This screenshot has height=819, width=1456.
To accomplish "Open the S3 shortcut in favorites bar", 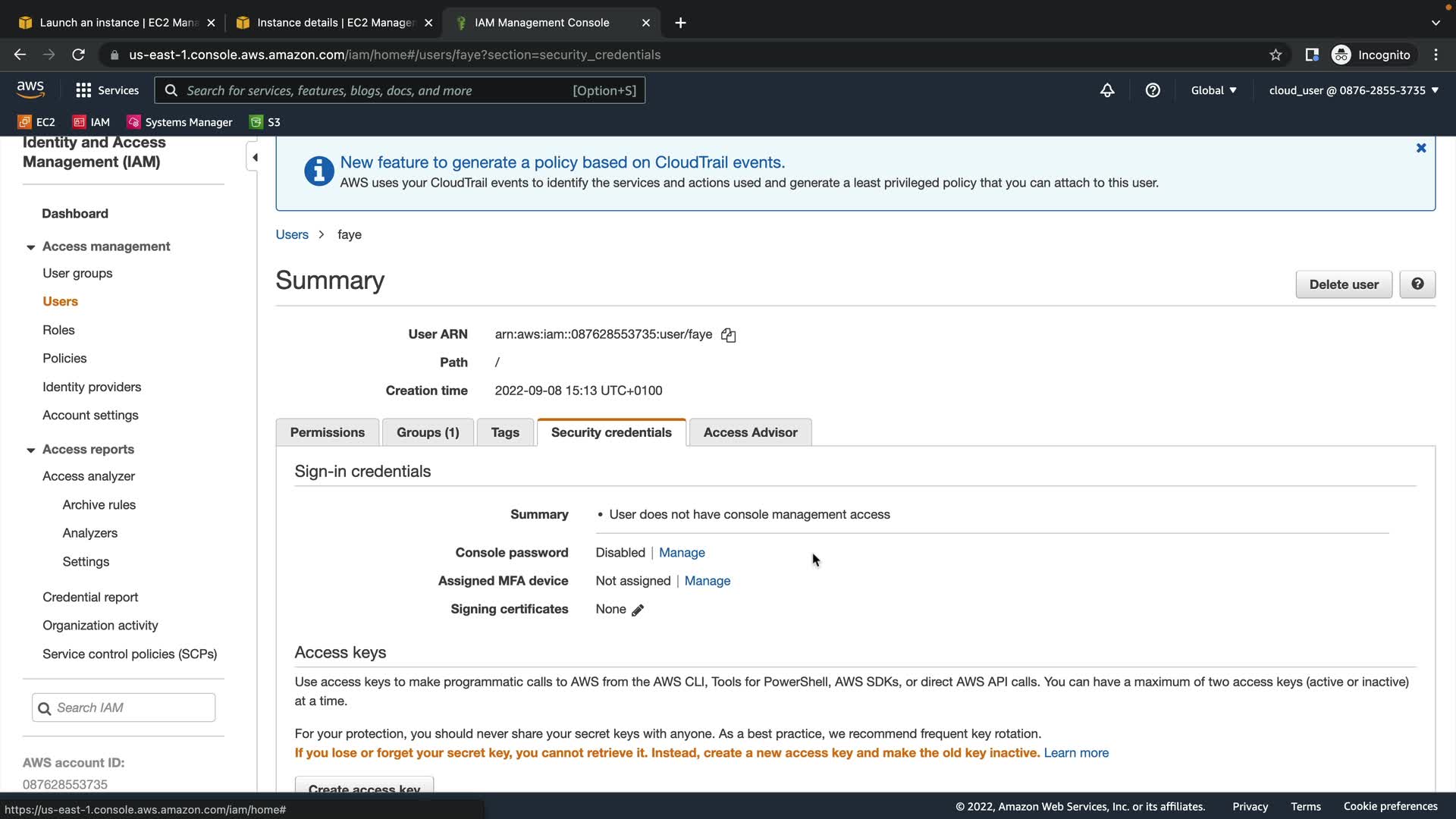I will (x=265, y=122).
